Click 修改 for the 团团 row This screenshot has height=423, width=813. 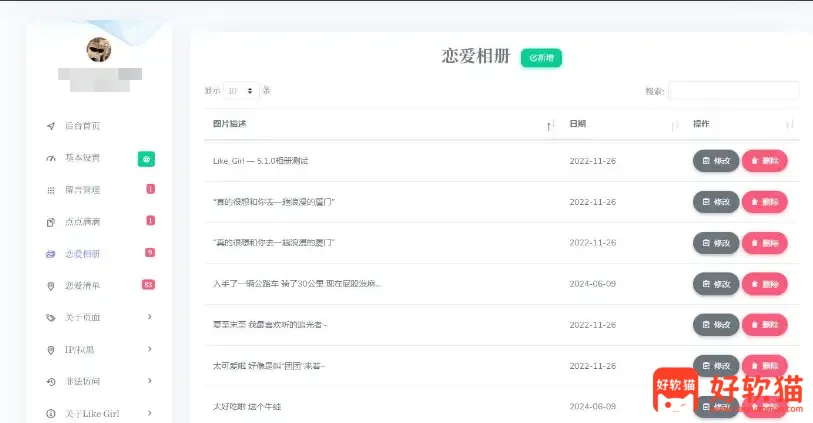point(716,365)
